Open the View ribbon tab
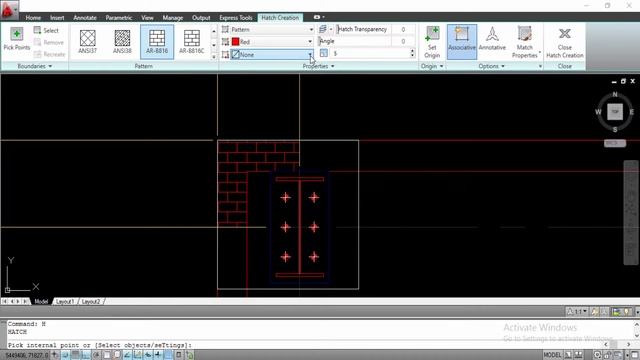This screenshot has width=640, height=360. click(147, 18)
